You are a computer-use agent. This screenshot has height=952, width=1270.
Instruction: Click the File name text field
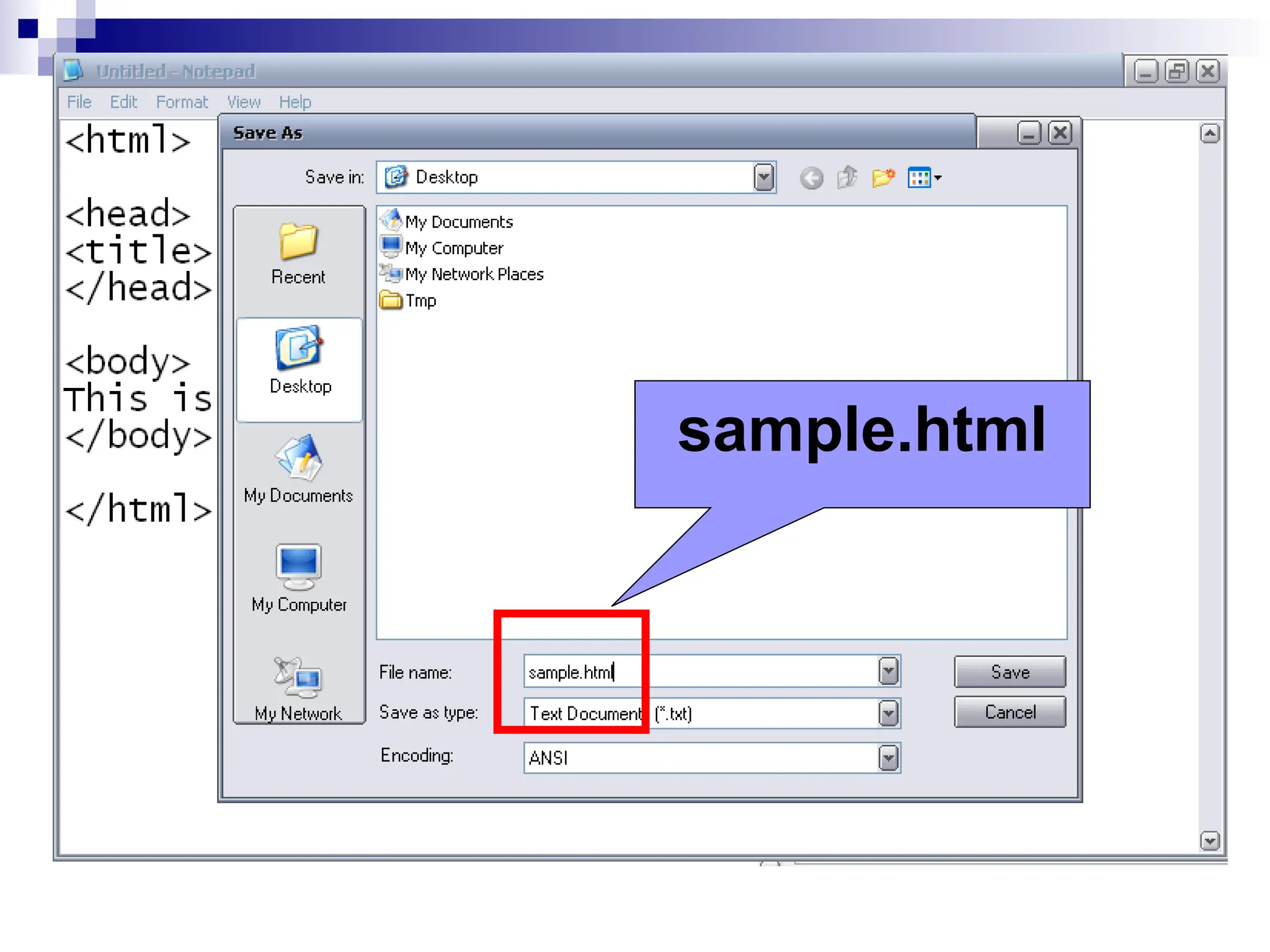coord(744,672)
